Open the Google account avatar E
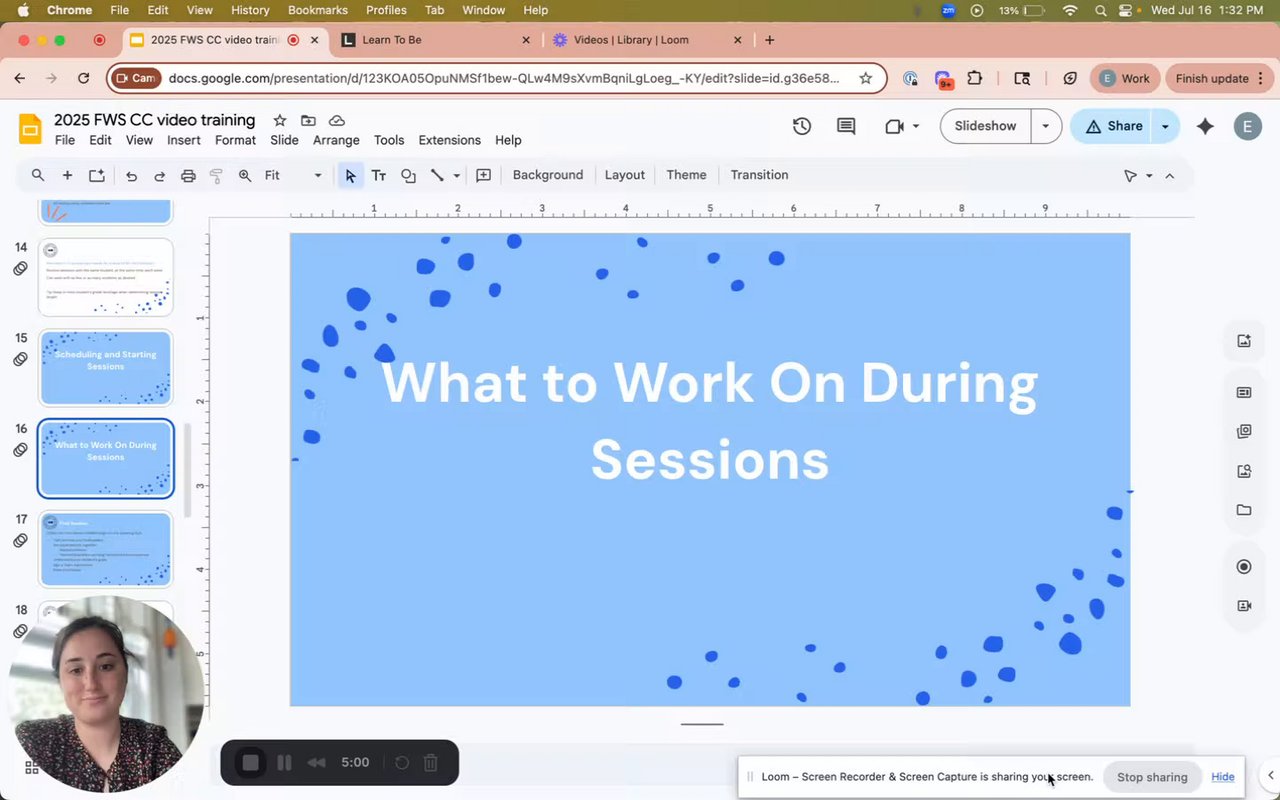The image size is (1280, 800). (x=1247, y=126)
